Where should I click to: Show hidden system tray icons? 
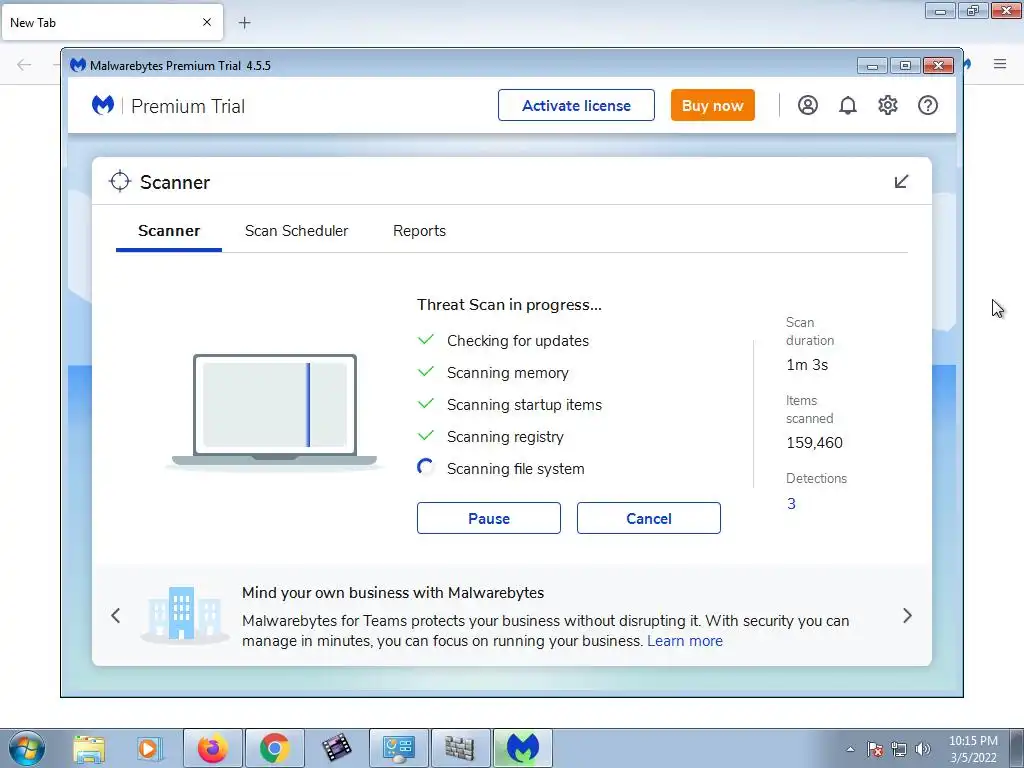(x=850, y=749)
